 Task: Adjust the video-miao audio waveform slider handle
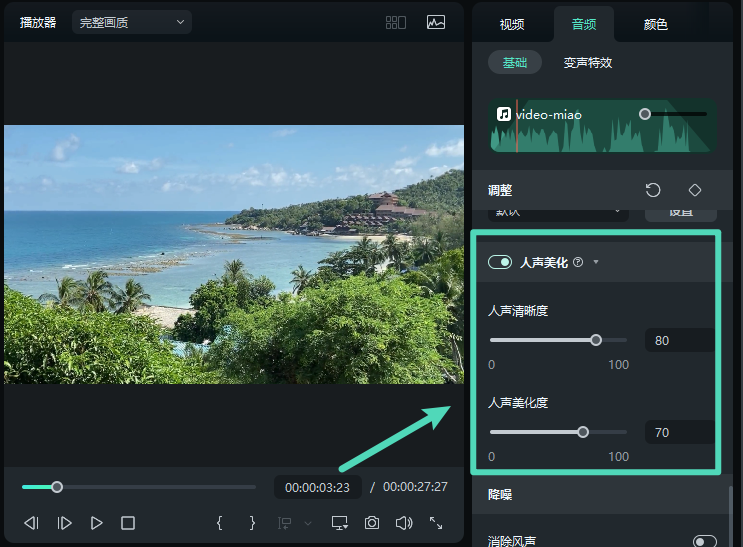(x=644, y=114)
